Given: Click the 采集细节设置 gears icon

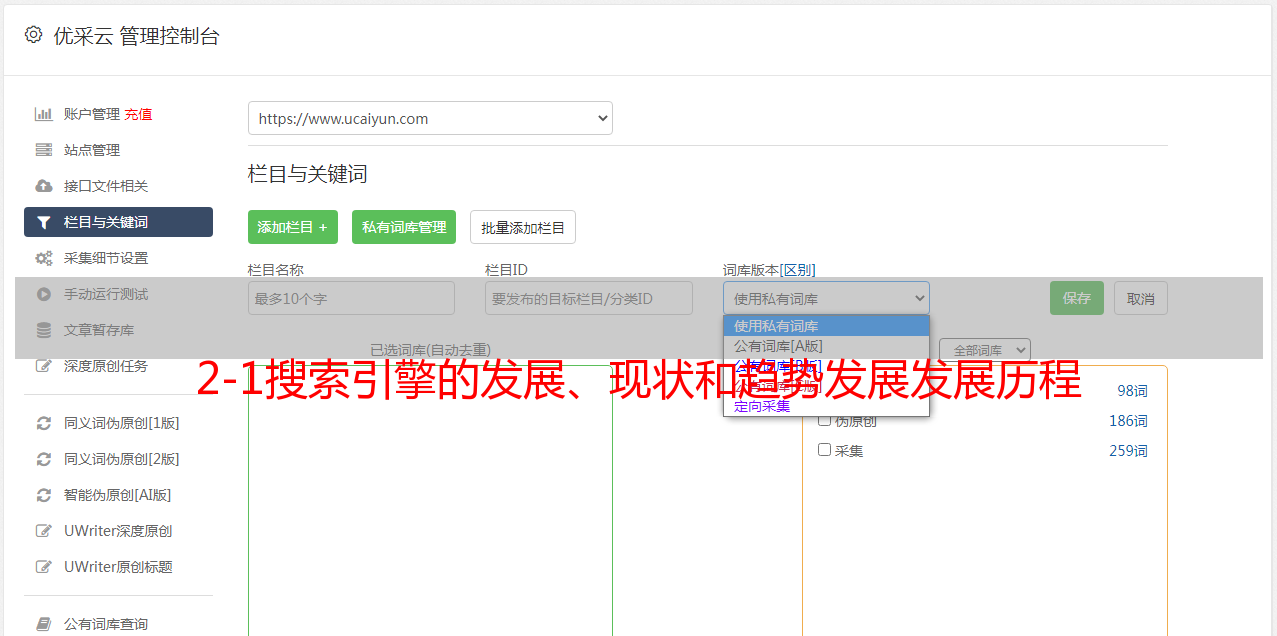Looking at the screenshot, I should [x=44, y=258].
